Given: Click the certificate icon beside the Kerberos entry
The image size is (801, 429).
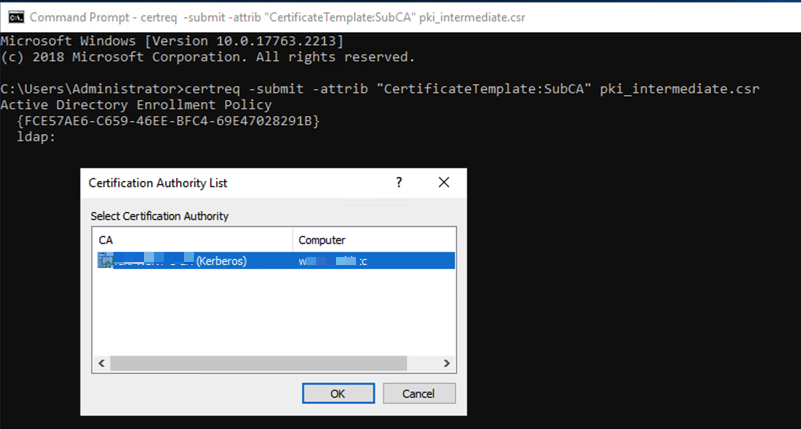Looking at the screenshot, I should point(104,261).
